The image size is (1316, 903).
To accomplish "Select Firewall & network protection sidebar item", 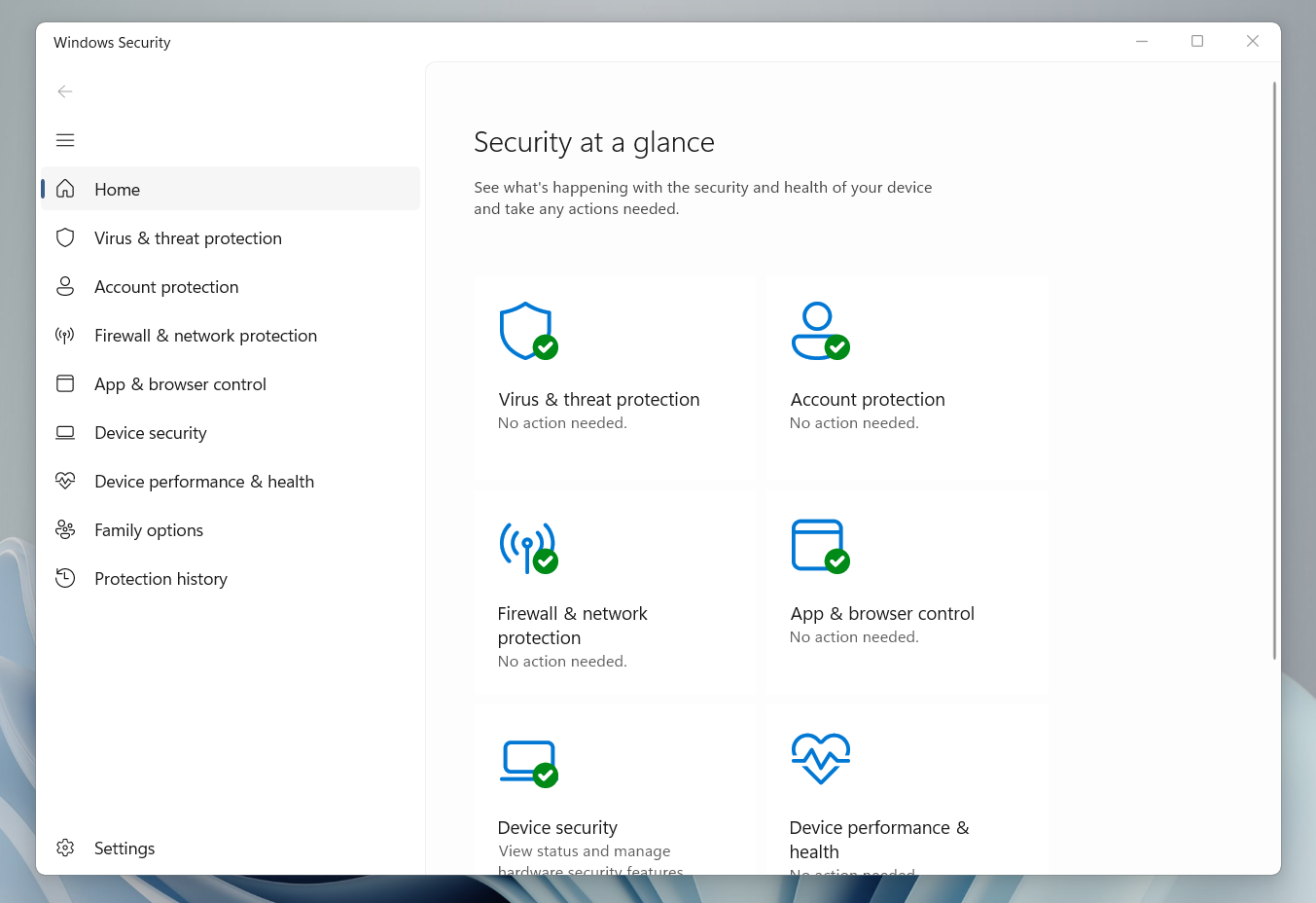I will pos(205,336).
